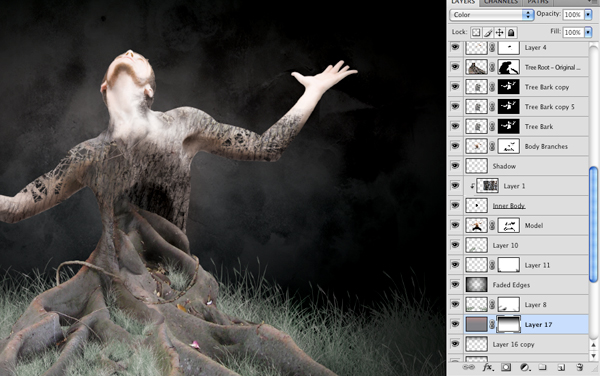
Task: Switch to the Paths tab
Action: pyautogui.click(x=538, y=2)
